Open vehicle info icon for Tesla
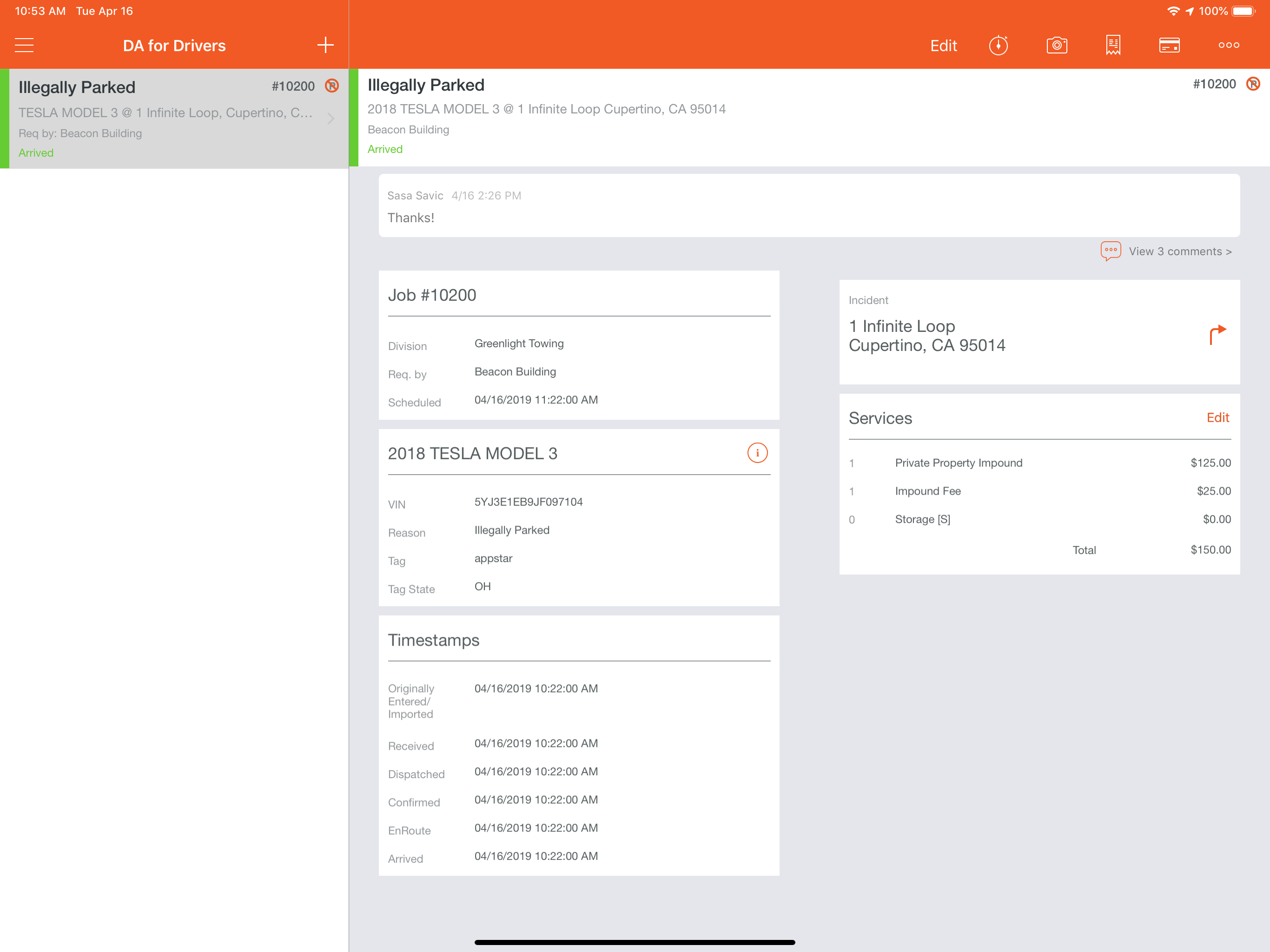The width and height of the screenshot is (1270, 952). 757,453
